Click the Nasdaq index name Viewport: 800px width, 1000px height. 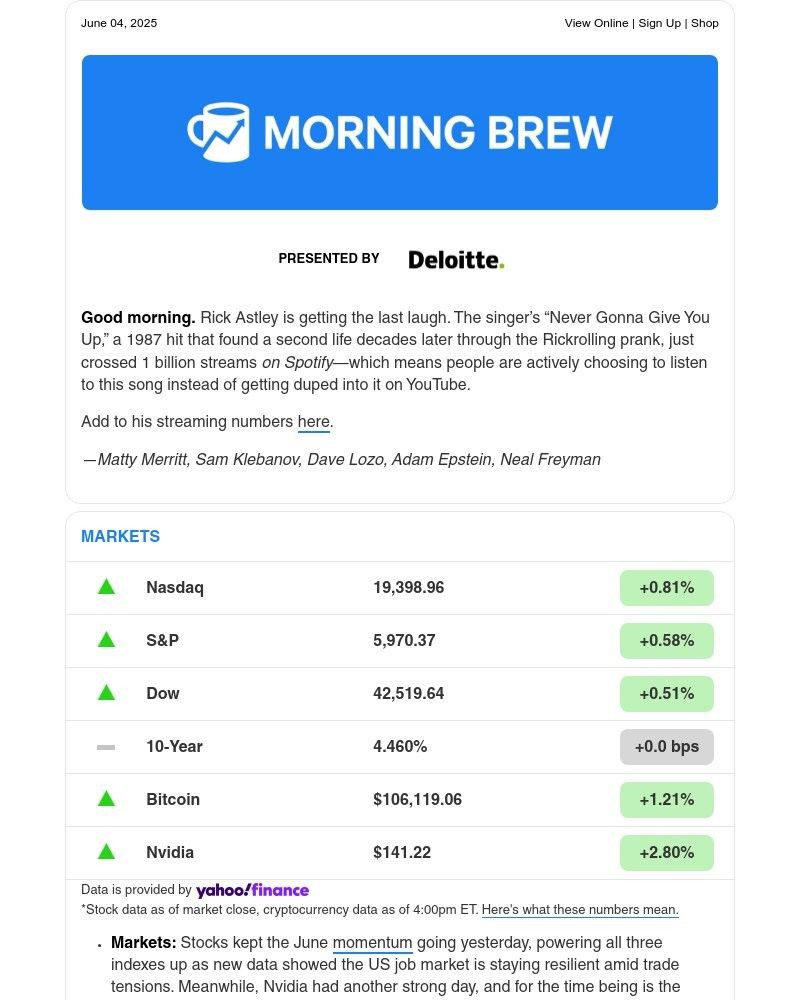175,587
